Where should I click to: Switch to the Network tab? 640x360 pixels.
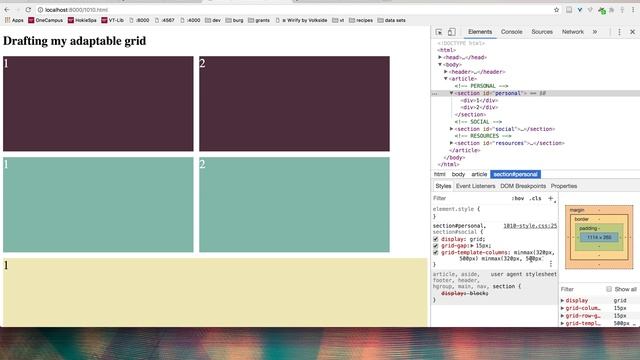[573, 32]
